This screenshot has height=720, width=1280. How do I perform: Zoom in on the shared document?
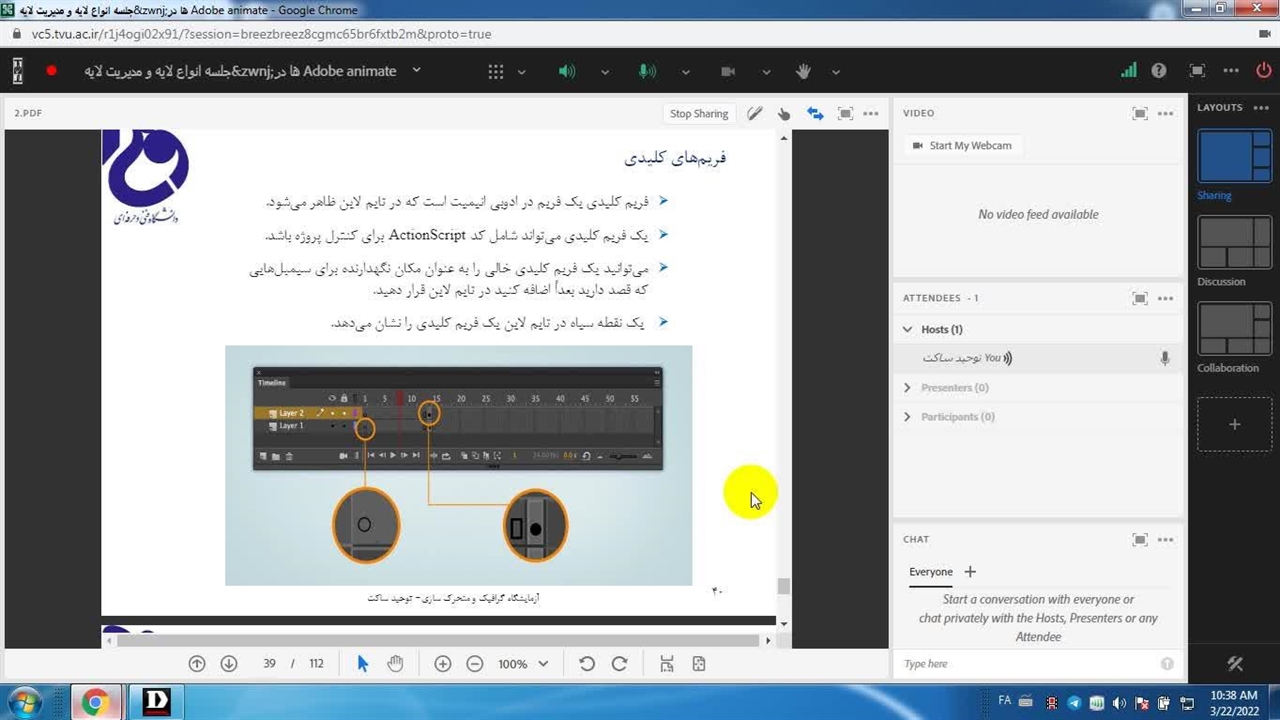tap(443, 664)
